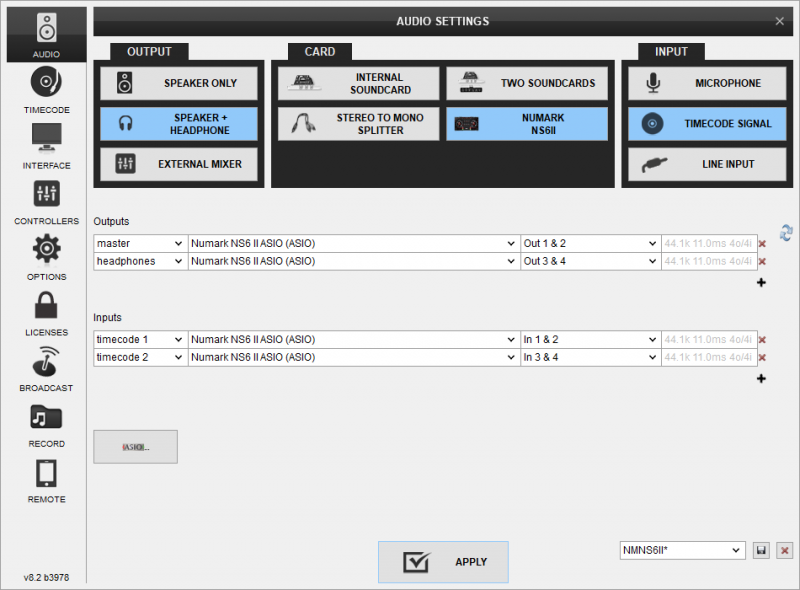The image size is (800, 590).
Task: Expand the NMNS6II preset dropdown
Action: [x=682, y=551]
